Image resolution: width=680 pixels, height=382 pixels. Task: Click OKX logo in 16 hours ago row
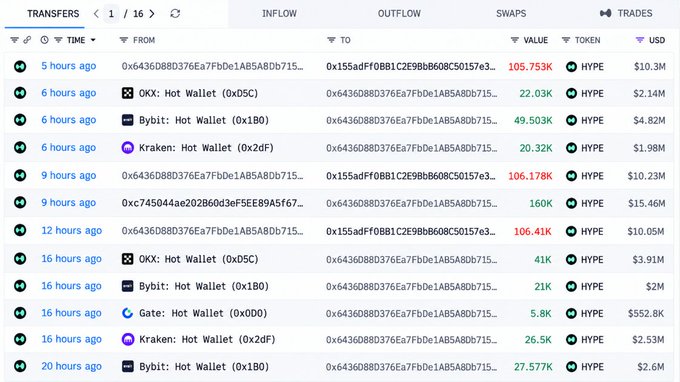click(x=128, y=259)
